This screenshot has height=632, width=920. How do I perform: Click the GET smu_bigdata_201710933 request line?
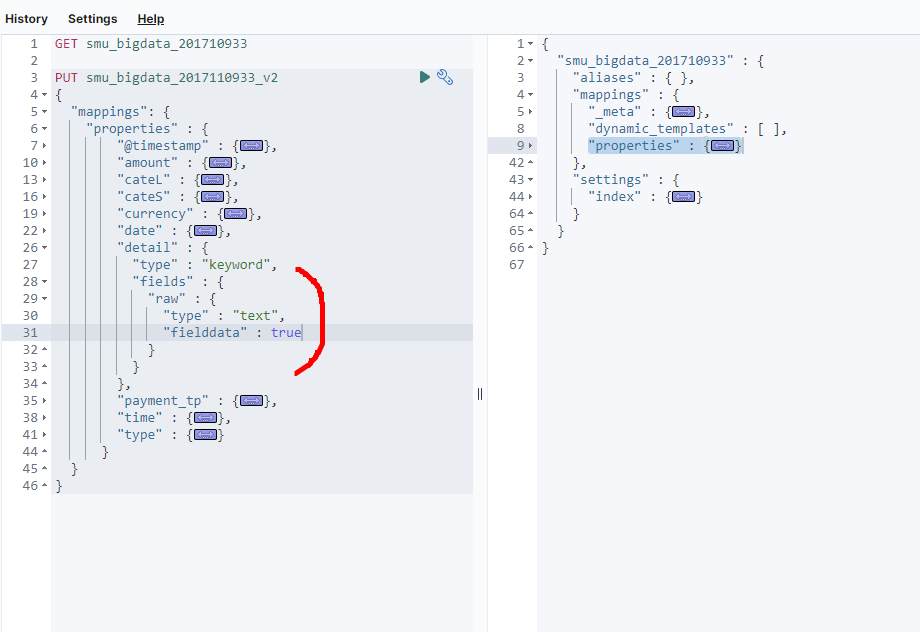[151, 43]
